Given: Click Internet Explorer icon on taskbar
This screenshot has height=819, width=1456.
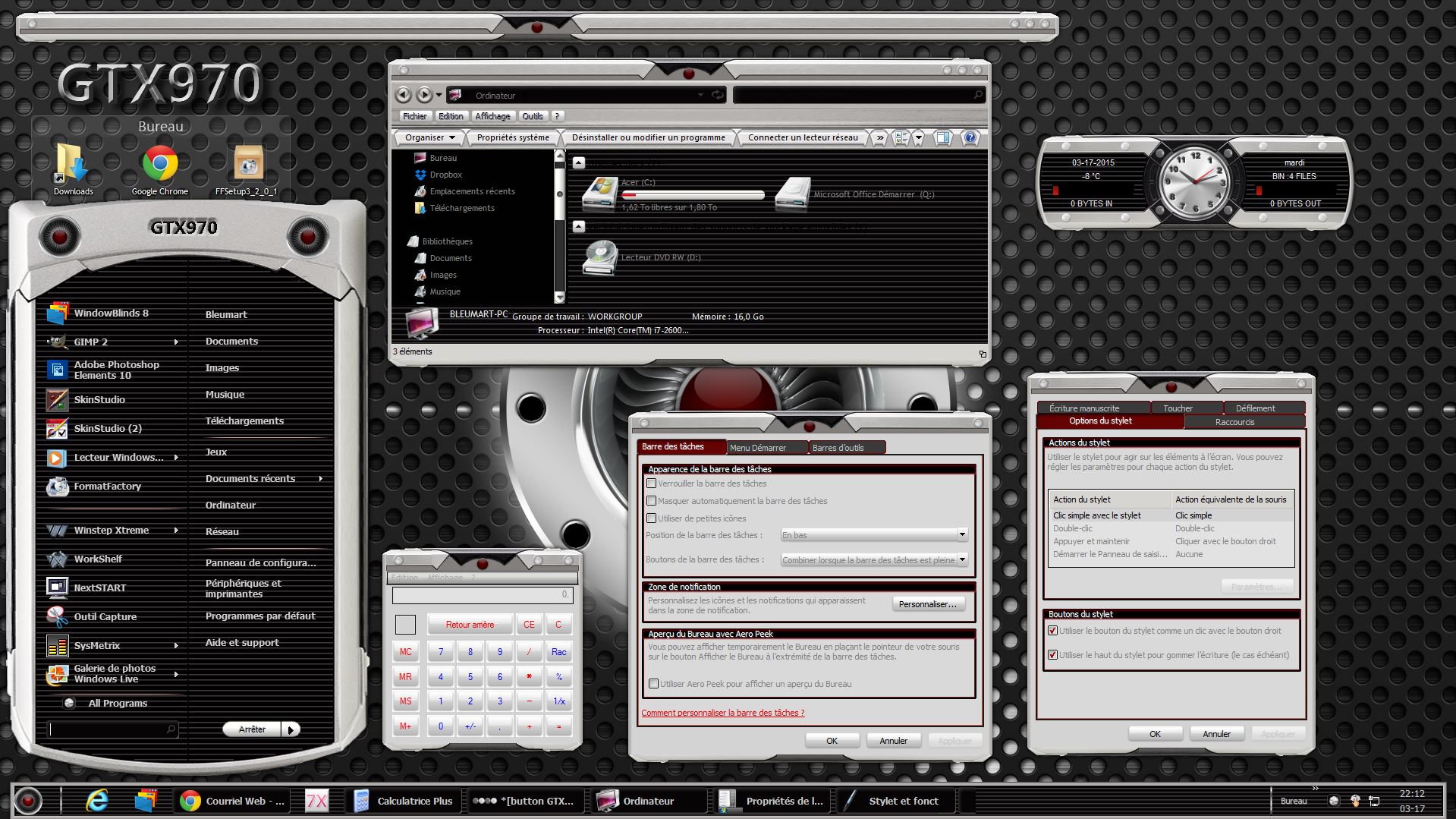Looking at the screenshot, I should [x=97, y=801].
